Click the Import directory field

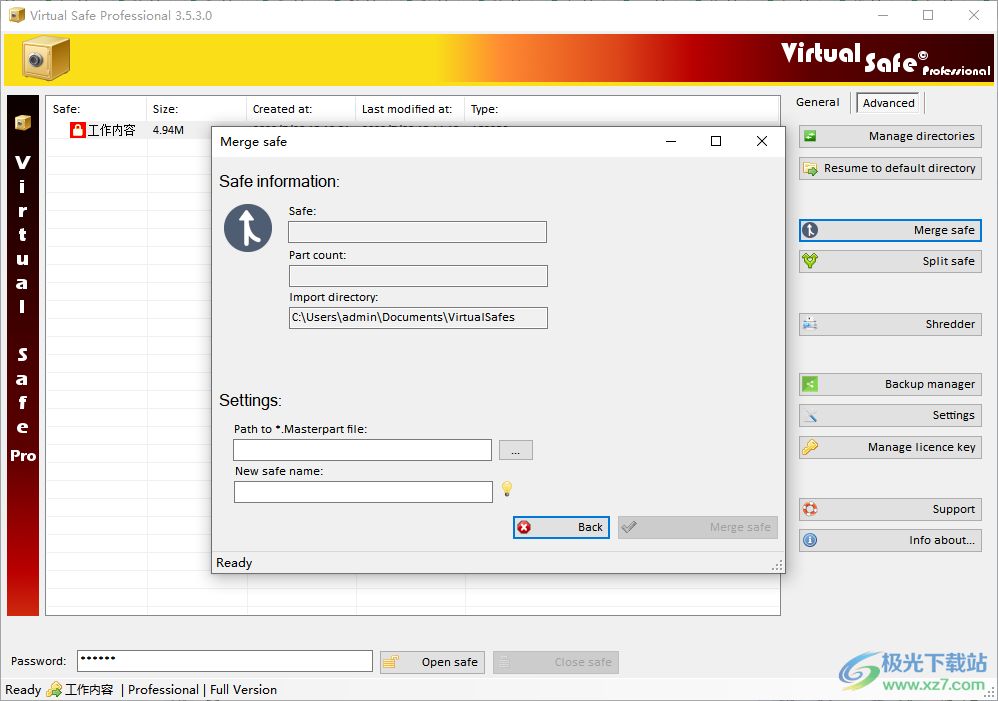tap(418, 318)
